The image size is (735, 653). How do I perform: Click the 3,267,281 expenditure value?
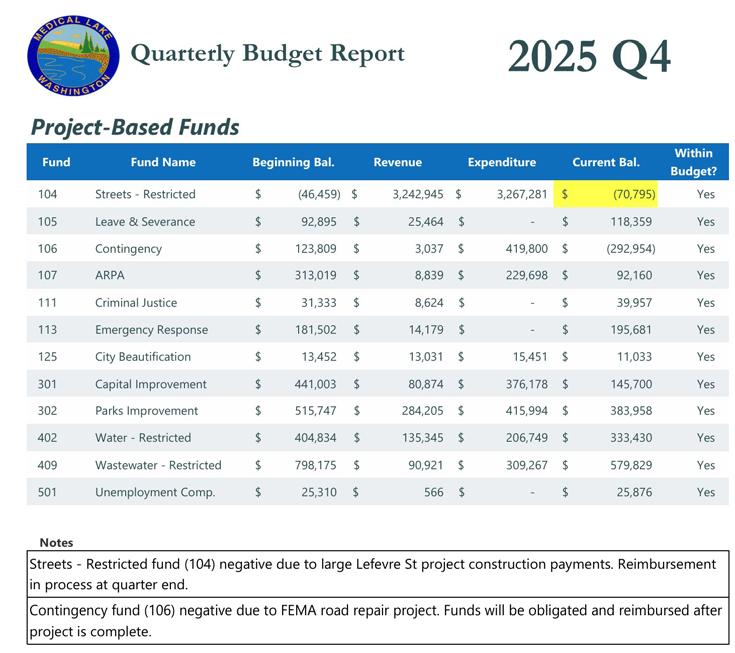coord(522,194)
